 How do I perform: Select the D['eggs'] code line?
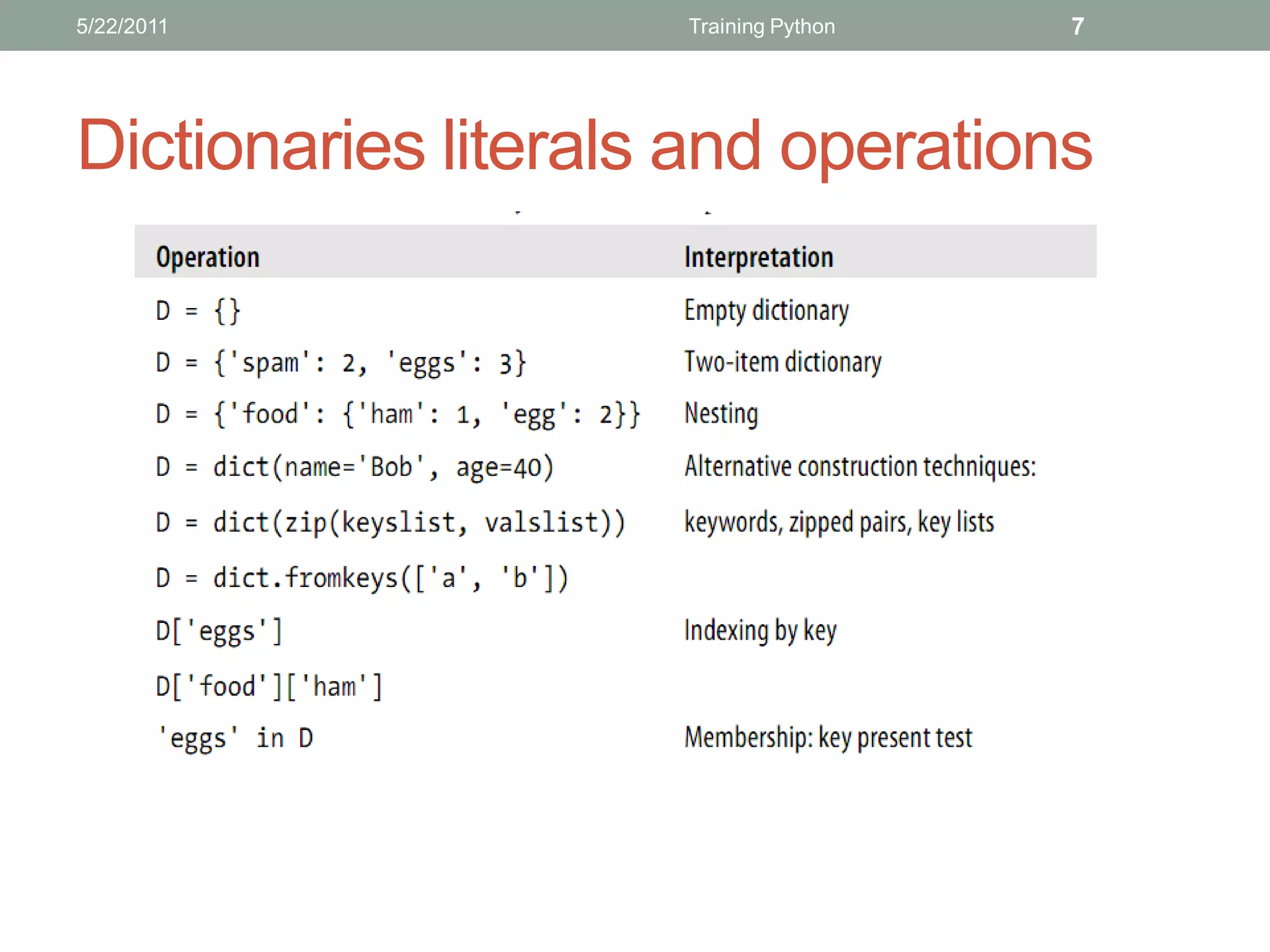coord(220,632)
